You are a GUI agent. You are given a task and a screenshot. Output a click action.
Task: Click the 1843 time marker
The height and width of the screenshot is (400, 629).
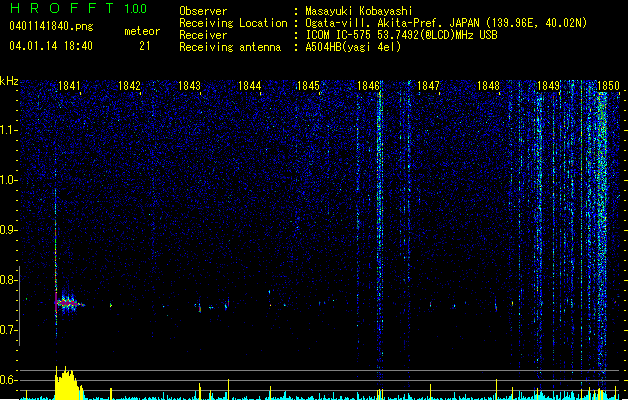189,86
